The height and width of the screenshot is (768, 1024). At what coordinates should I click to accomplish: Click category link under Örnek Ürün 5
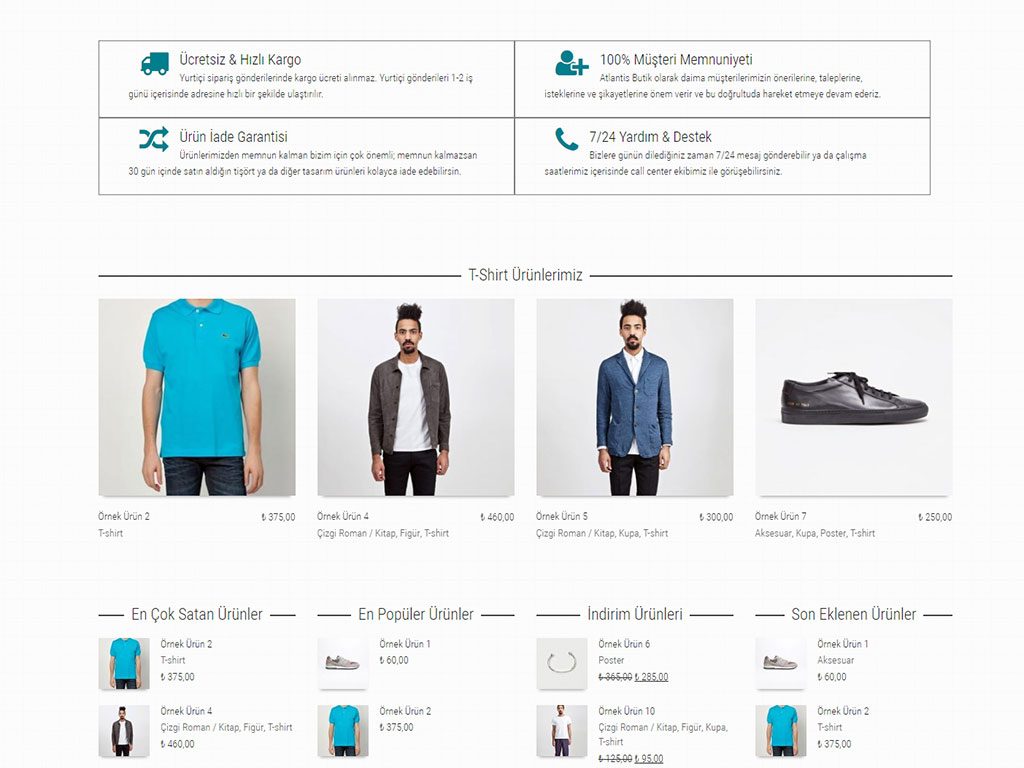[x=601, y=533]
